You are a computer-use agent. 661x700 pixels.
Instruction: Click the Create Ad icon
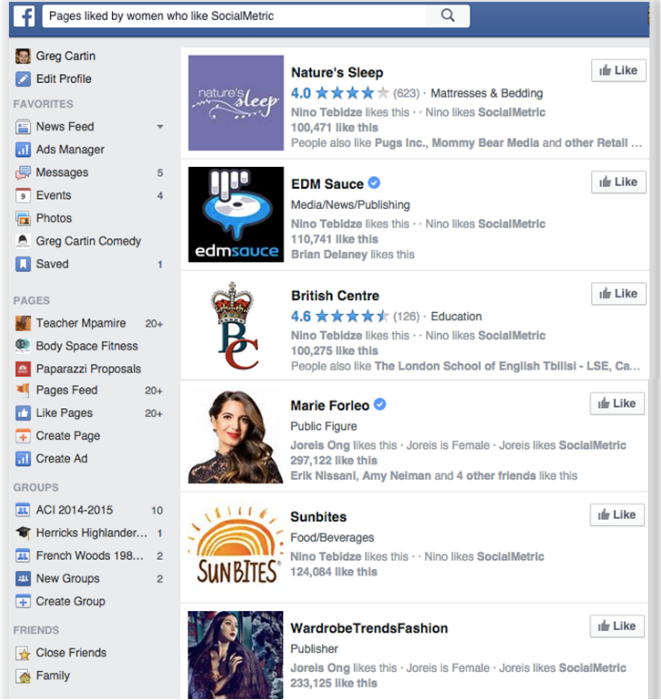(23, 458)
